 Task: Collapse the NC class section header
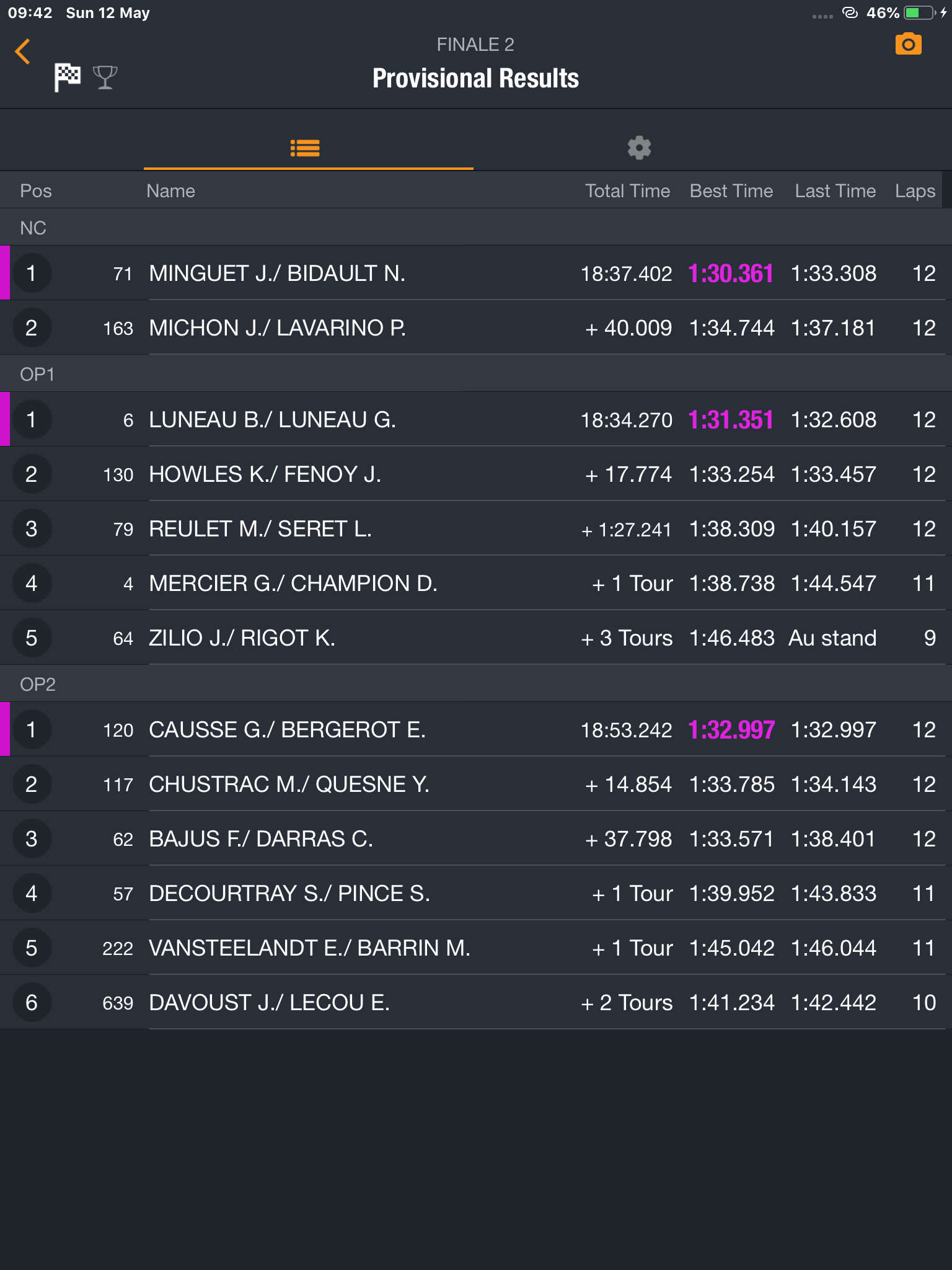[x=476, y=228]
